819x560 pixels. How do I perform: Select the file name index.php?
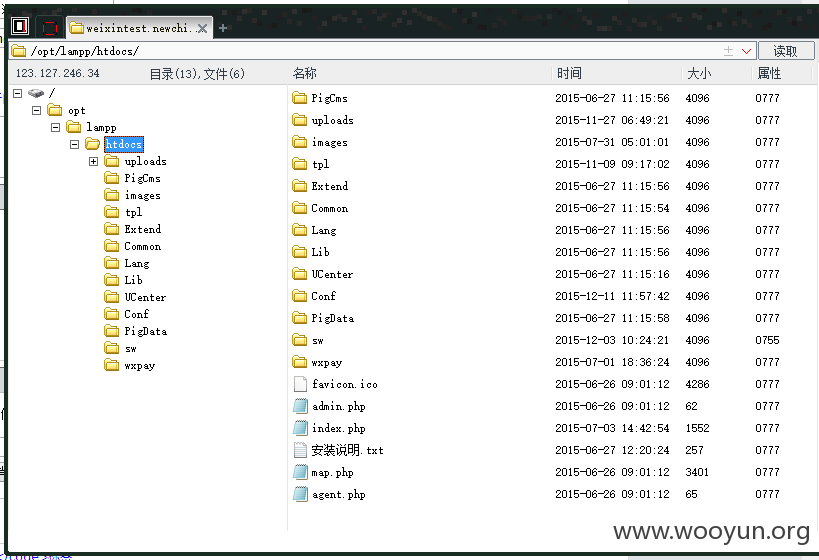coord(338,428)
